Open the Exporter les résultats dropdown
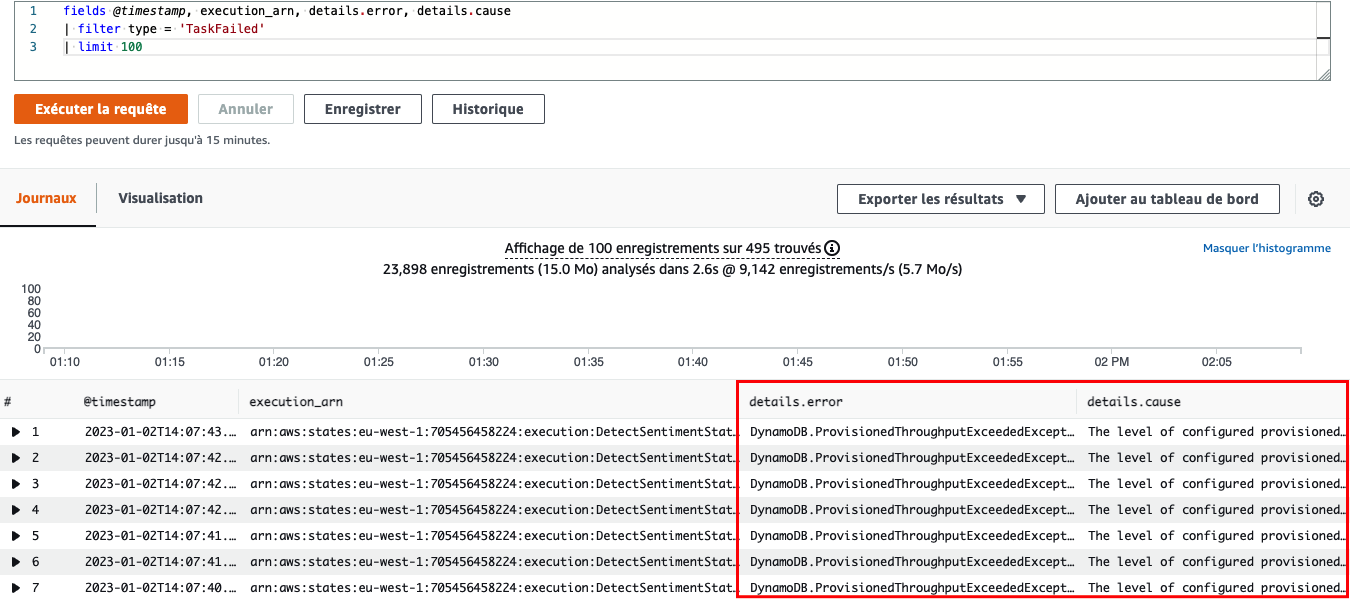This screenshot has width=1350, height=599. 941,199
